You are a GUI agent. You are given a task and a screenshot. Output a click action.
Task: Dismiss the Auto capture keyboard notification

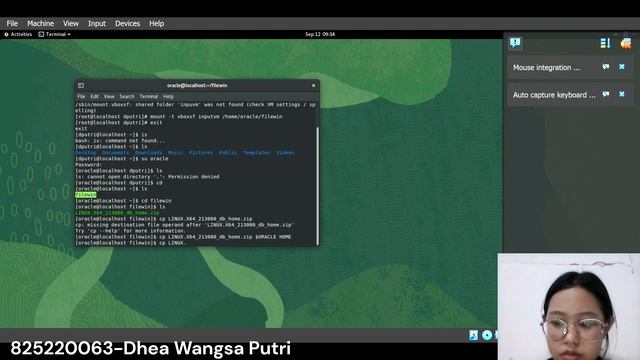[x=622, y=94]
